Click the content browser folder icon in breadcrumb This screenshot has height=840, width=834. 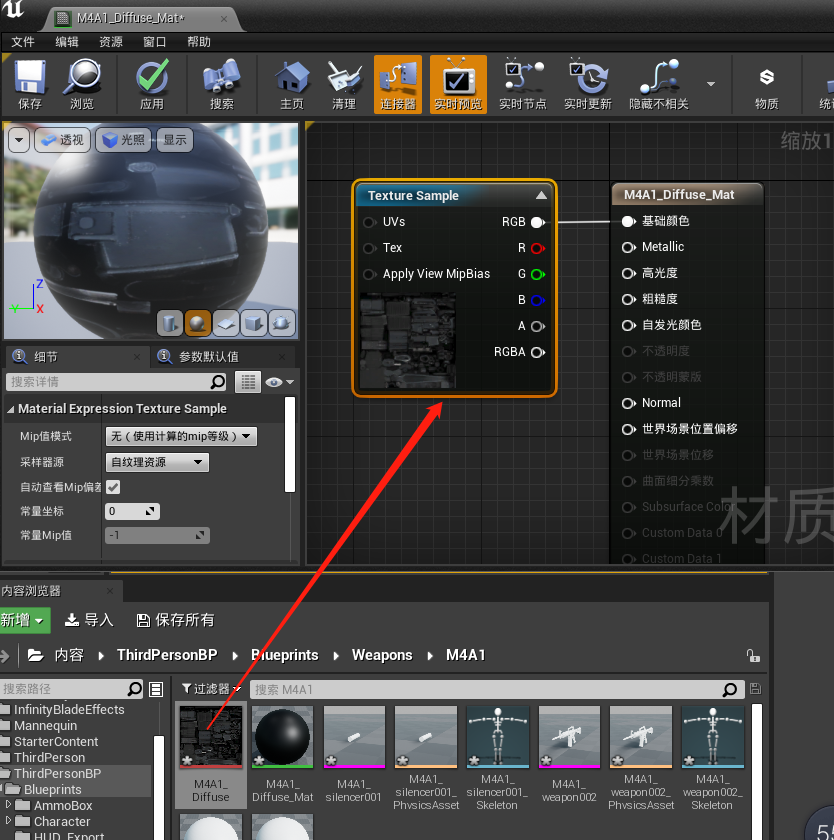point(35,655)
